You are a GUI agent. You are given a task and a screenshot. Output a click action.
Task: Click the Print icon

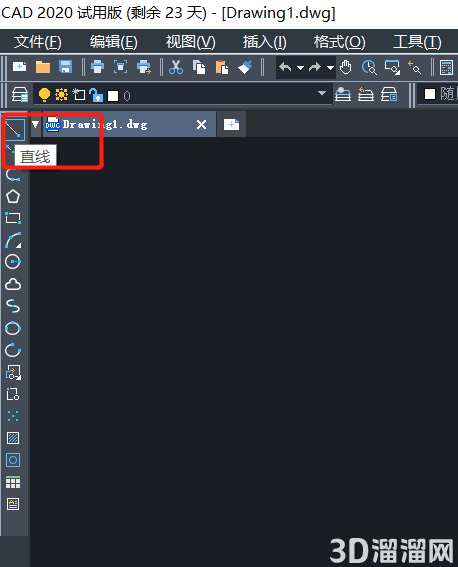(x=98, y=67)
